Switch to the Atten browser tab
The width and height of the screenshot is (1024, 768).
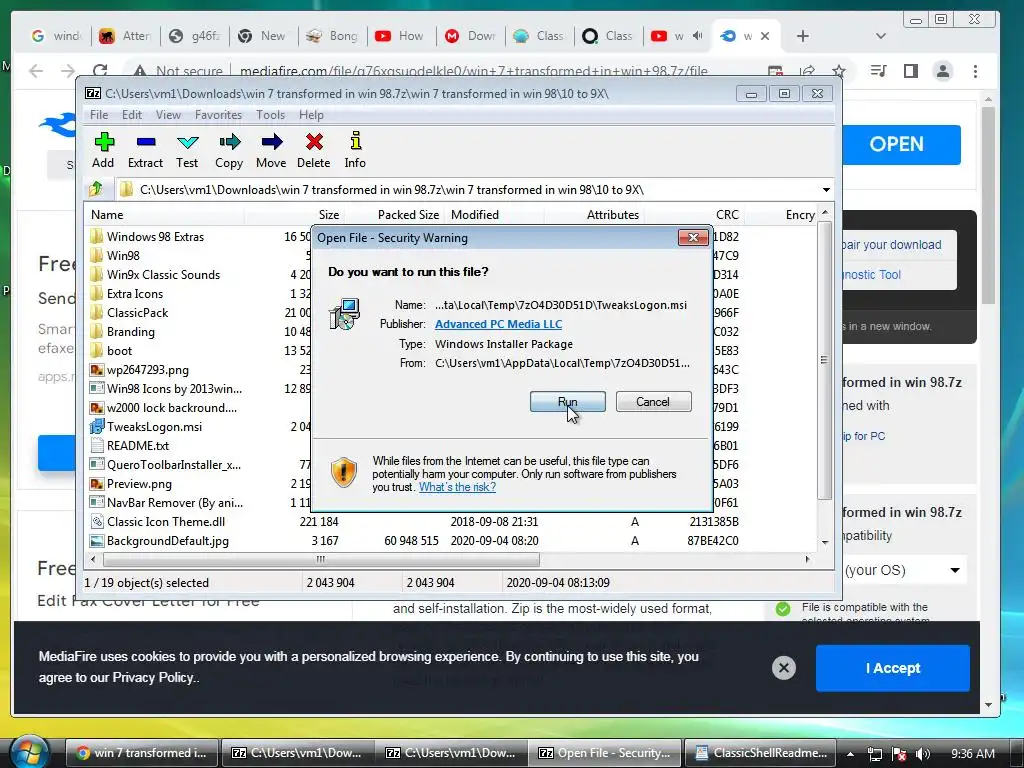click(127, 36)
